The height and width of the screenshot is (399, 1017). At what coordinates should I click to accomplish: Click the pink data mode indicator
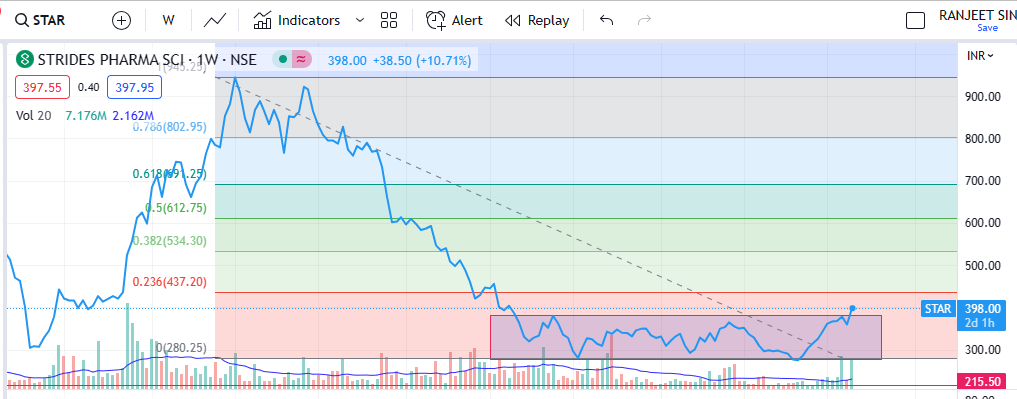coord(301,60)
